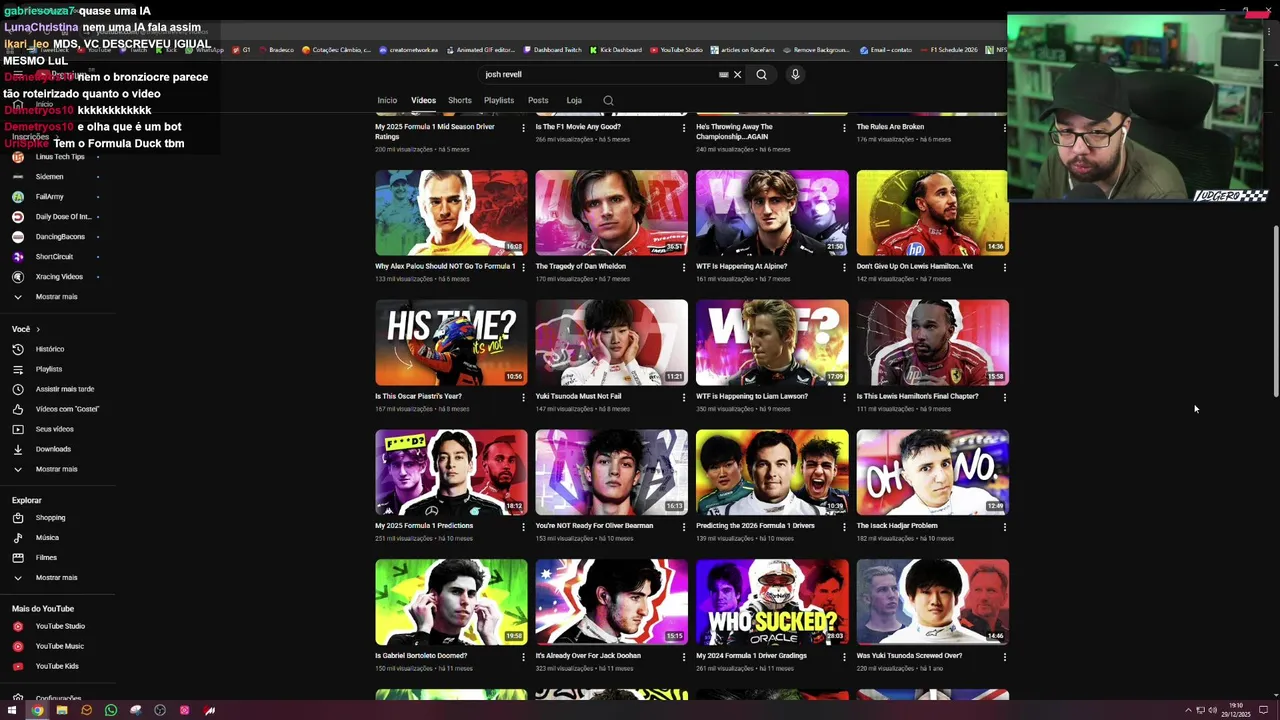1280x720 pixels.
Task: Switch to the Início channel tab
Action: pyautogui.click(x=387, y=100)
